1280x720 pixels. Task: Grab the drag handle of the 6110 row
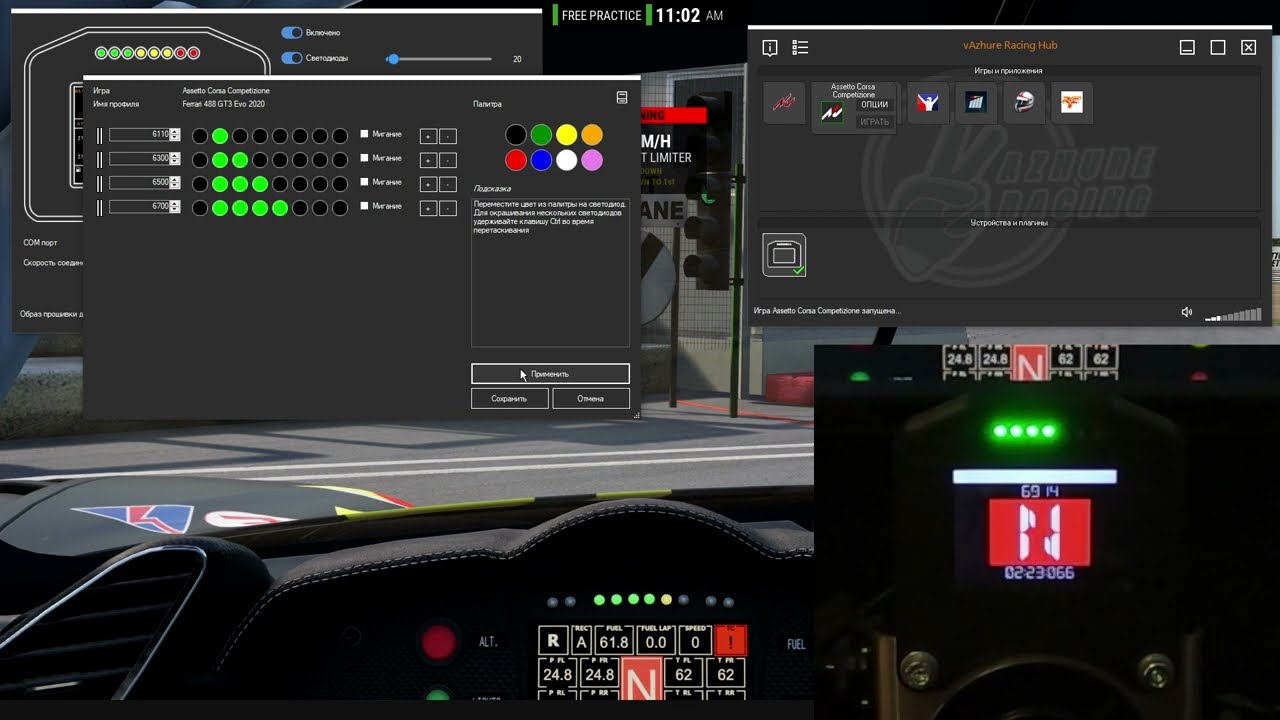point(100,135)
